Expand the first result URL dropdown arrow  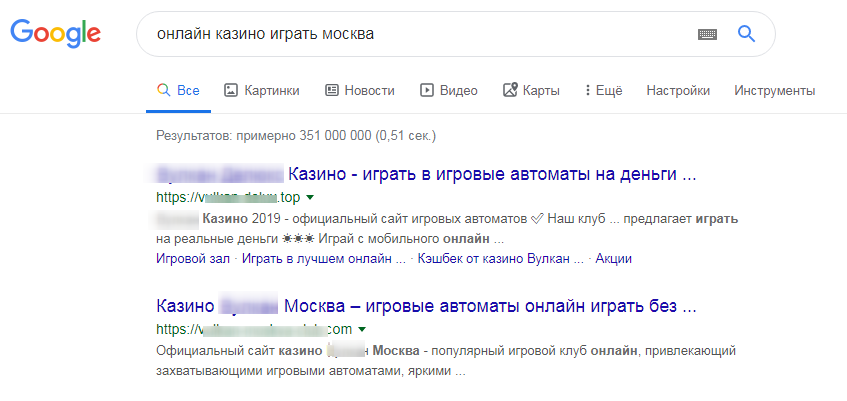pyautogui.click(x=310, y=197)
